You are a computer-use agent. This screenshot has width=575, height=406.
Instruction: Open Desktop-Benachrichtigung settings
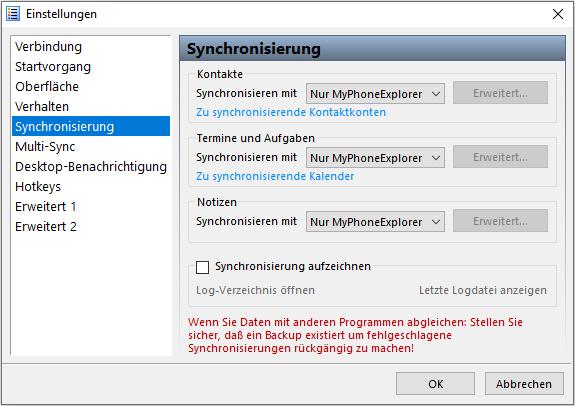[91, 166]
